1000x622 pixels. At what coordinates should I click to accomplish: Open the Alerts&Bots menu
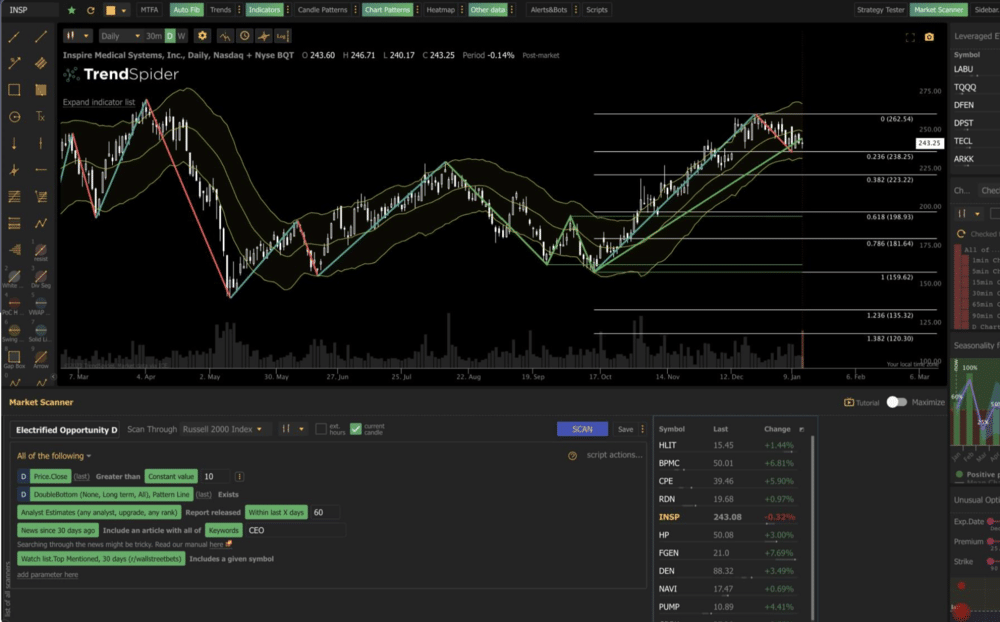point(548,10)
